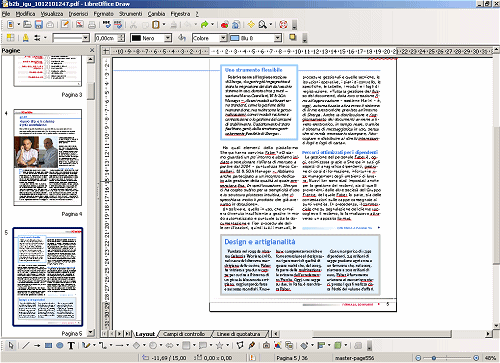Select the Connector tool
This screenshot has height=363, width=500.
point(103,345)
